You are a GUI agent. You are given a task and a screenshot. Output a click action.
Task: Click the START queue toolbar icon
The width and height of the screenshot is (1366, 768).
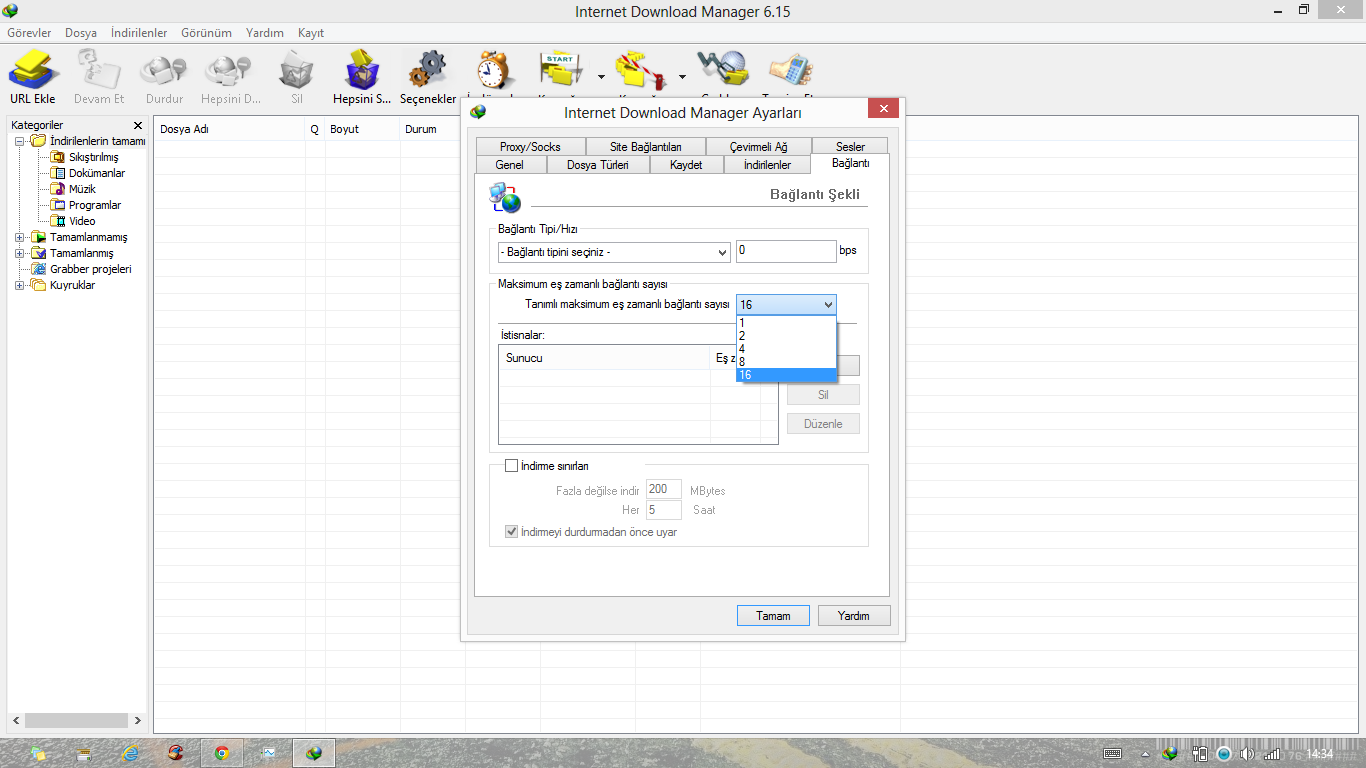point(560,70)
